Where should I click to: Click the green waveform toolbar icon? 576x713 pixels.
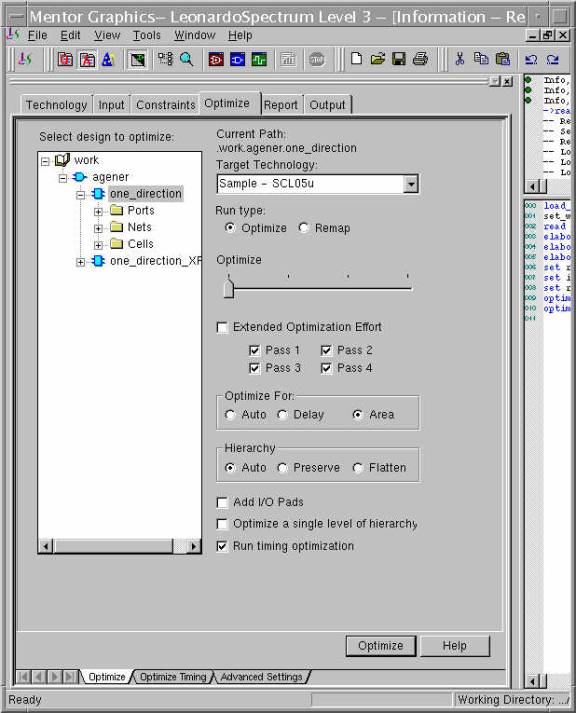[x=259, y=60]
